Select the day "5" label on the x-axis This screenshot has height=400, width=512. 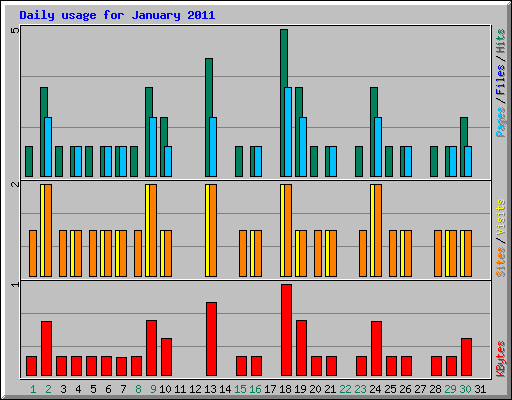pyautogui.click(x=93, y=389)
